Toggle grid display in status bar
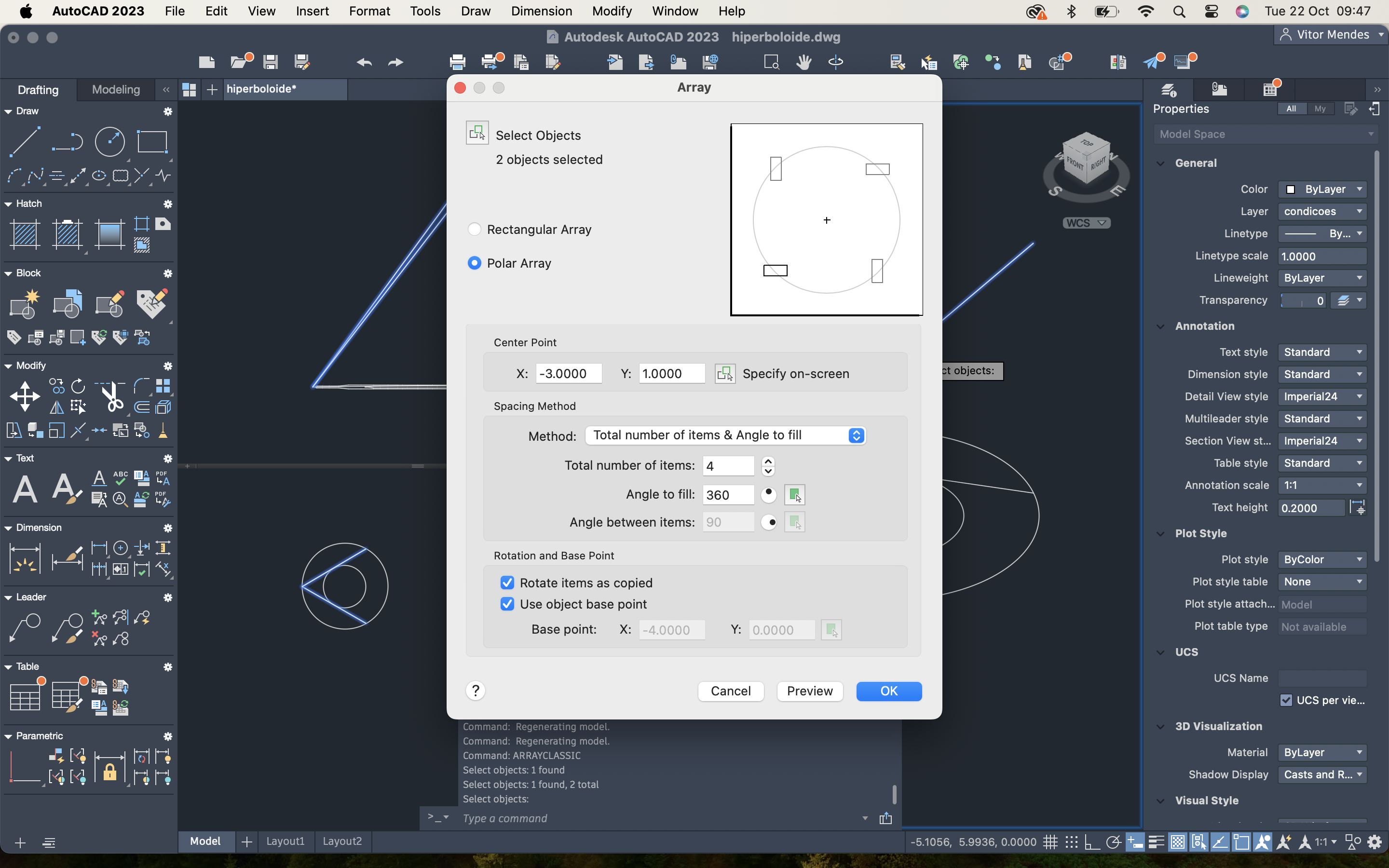 [x=1050, y=842]
